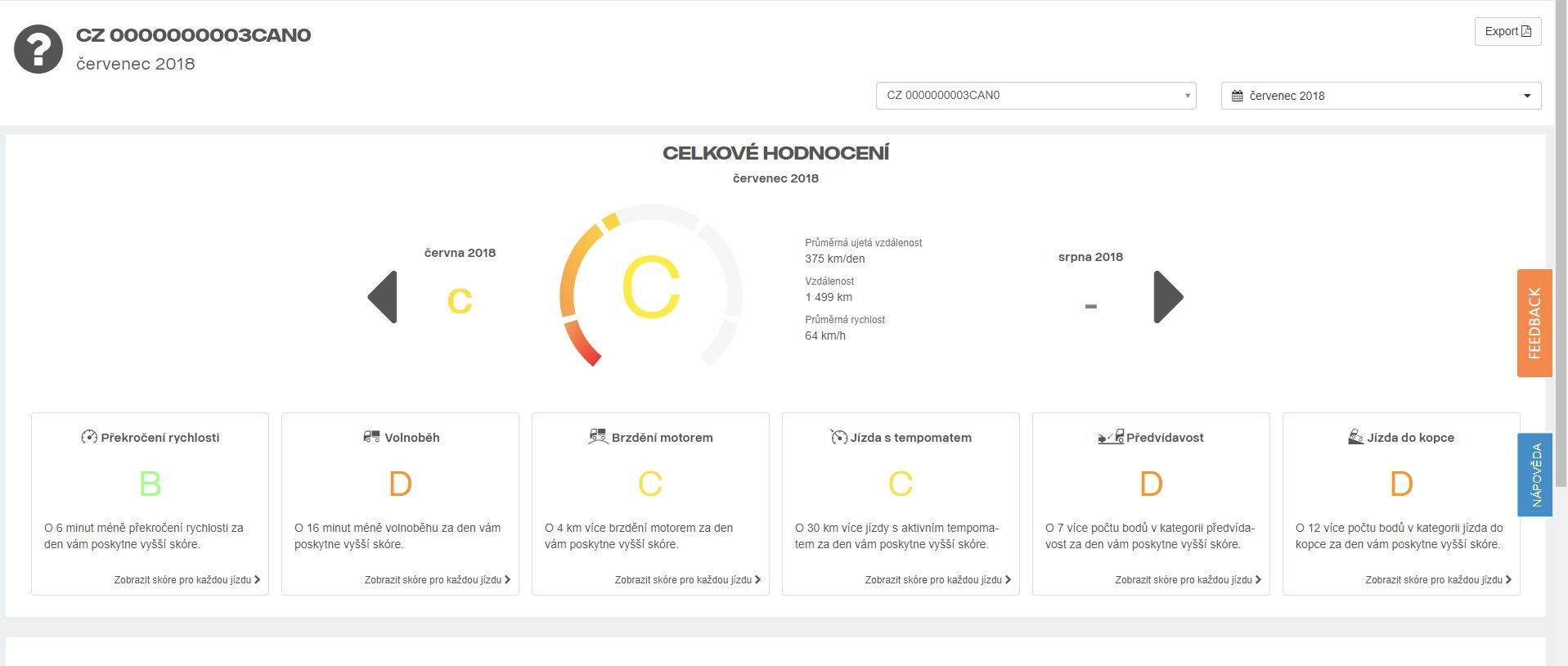Go to previous month with left arrow
This screenshot has width=1568, height=666.
coord(382,297)
